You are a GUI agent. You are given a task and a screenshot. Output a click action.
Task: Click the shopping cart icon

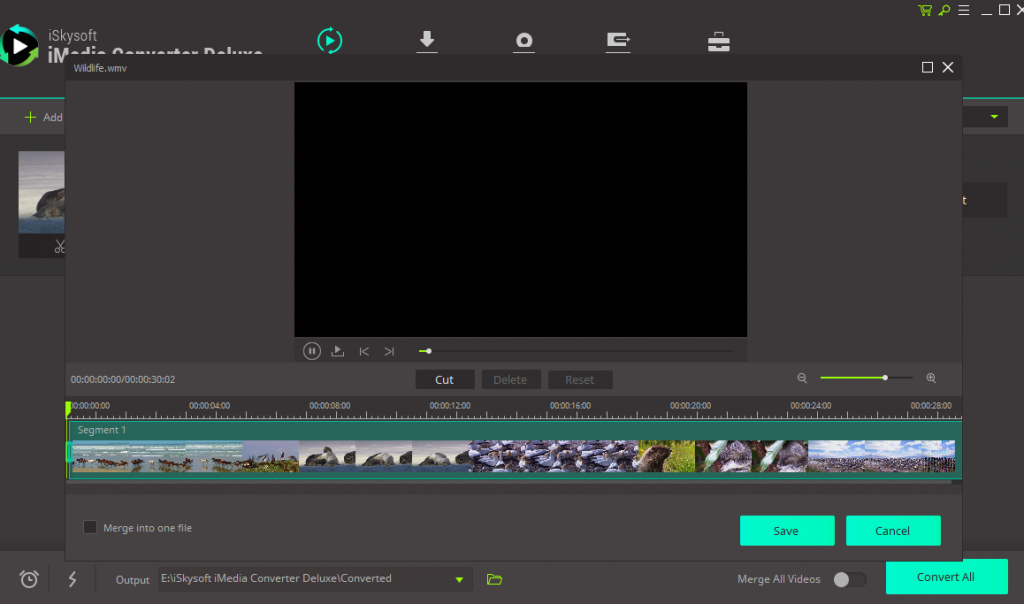pos(923,10)
